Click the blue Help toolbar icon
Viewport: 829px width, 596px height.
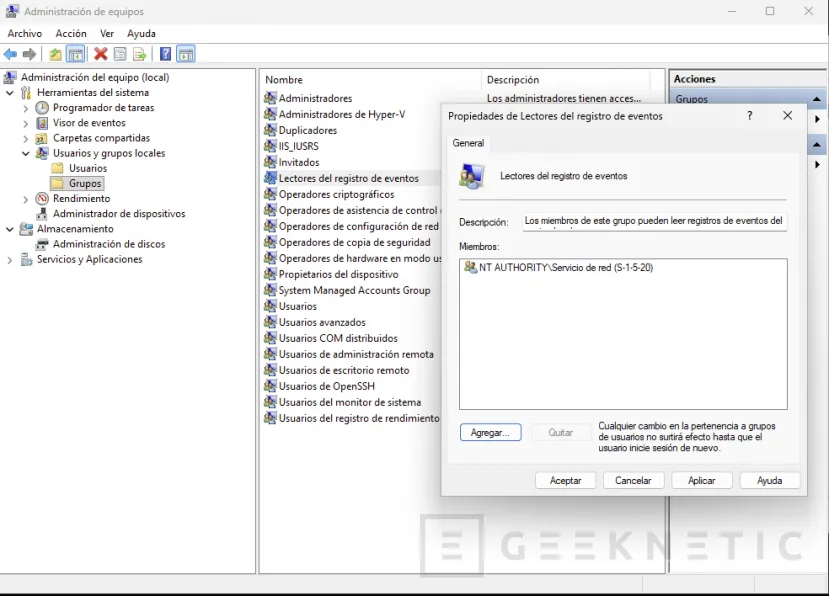[x=165, y=54]
